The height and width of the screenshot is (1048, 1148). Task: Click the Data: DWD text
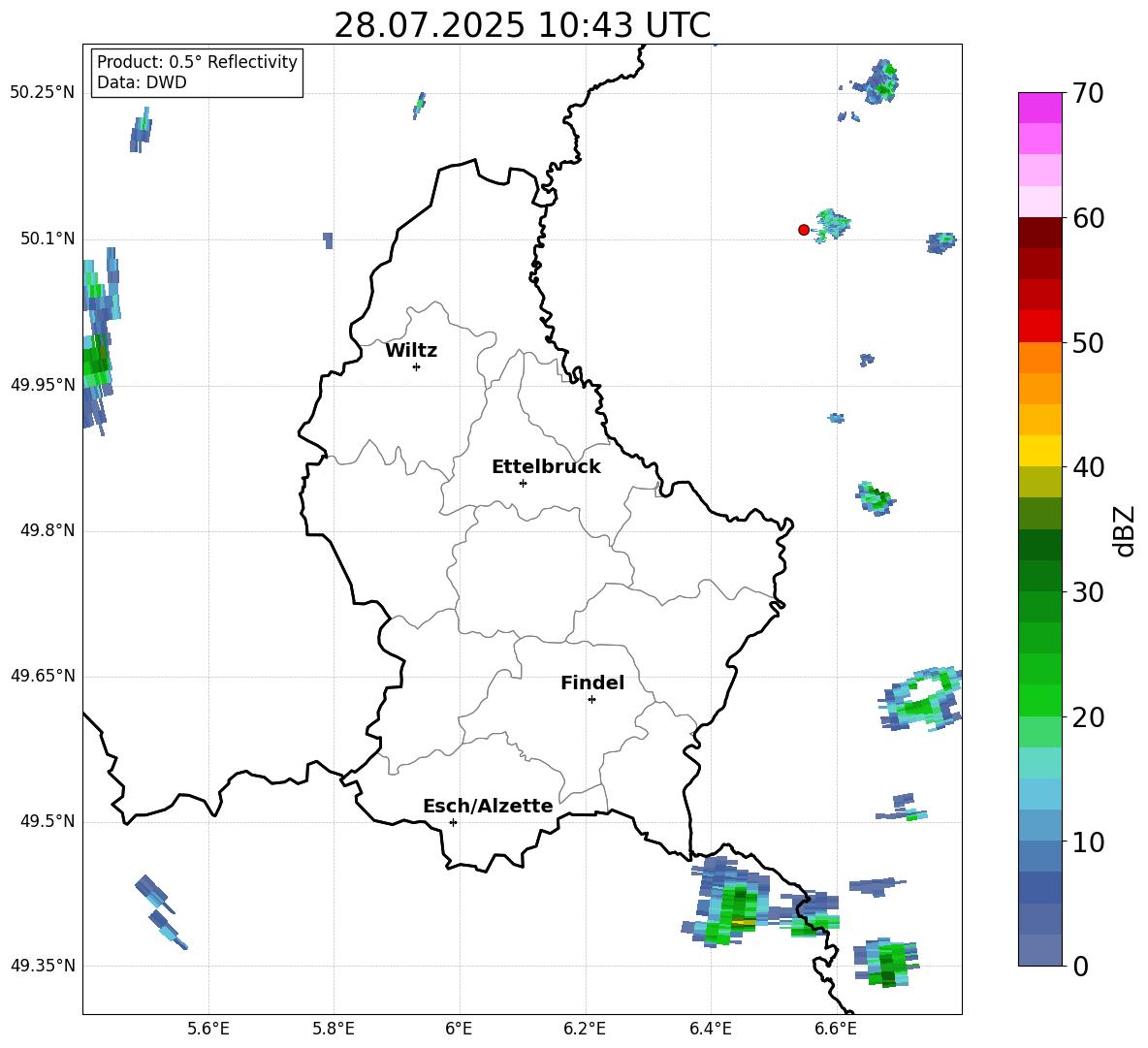(x=142, y=82)
